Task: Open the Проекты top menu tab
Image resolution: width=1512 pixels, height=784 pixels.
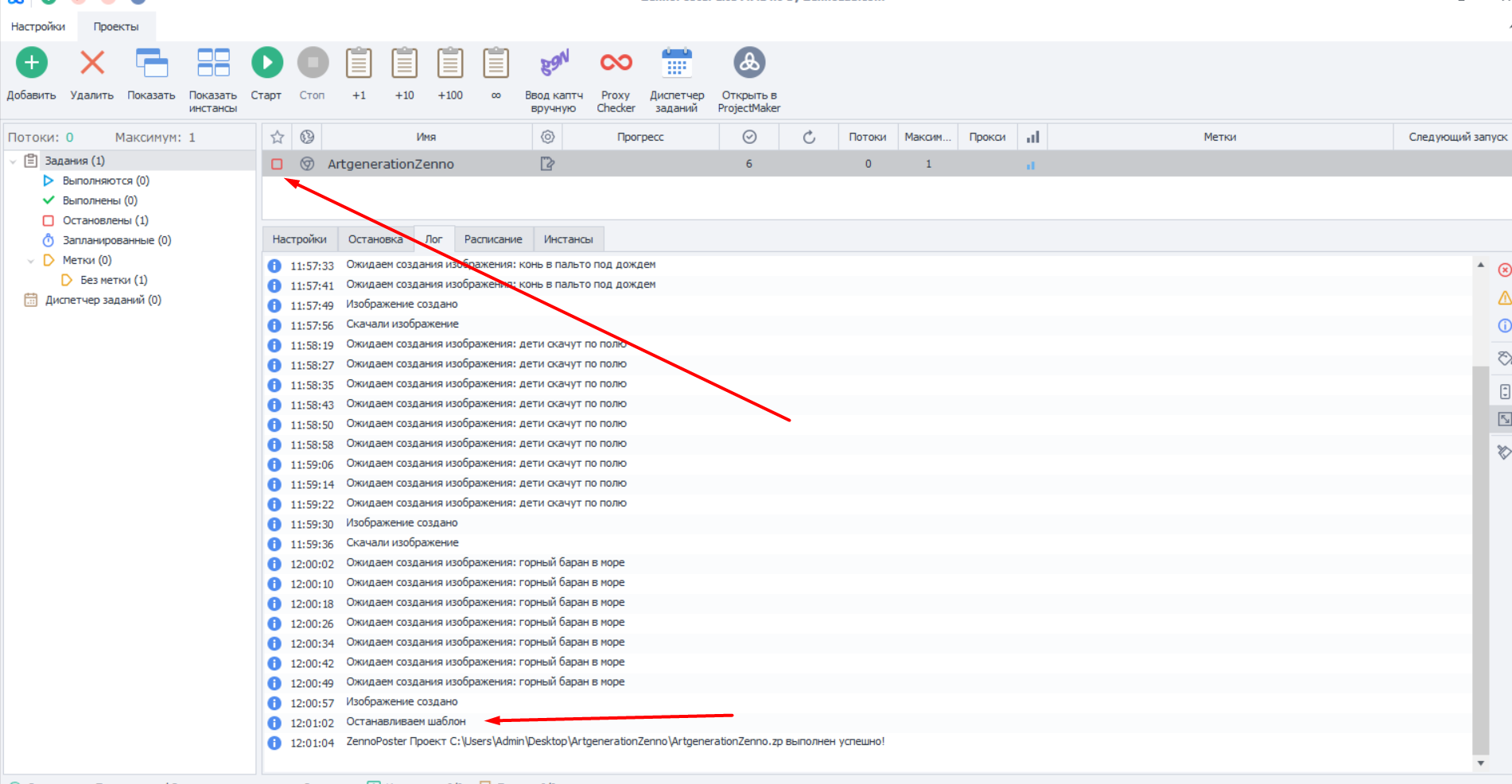Action: 116,26
